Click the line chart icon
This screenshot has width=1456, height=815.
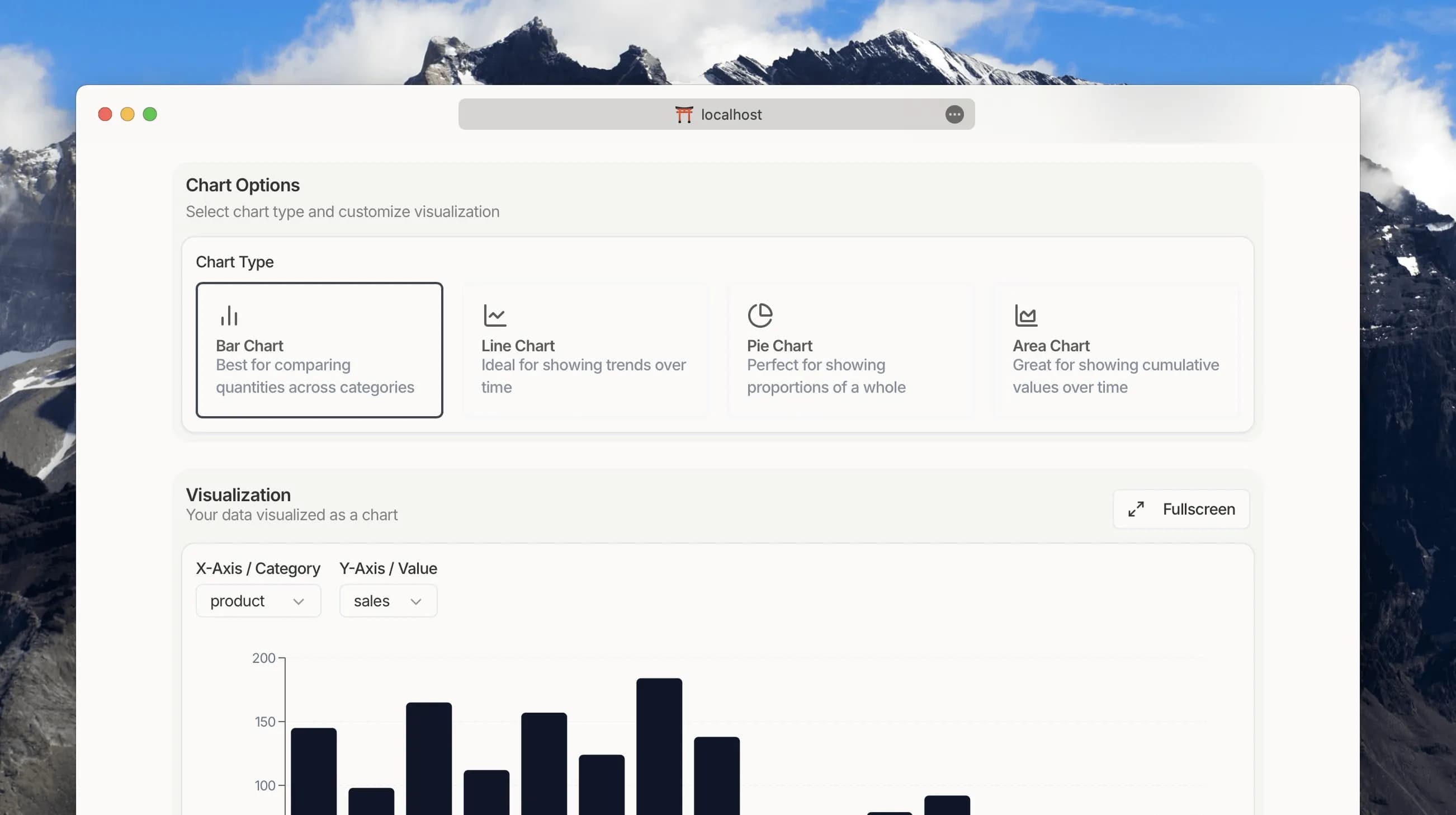[495, 315]
